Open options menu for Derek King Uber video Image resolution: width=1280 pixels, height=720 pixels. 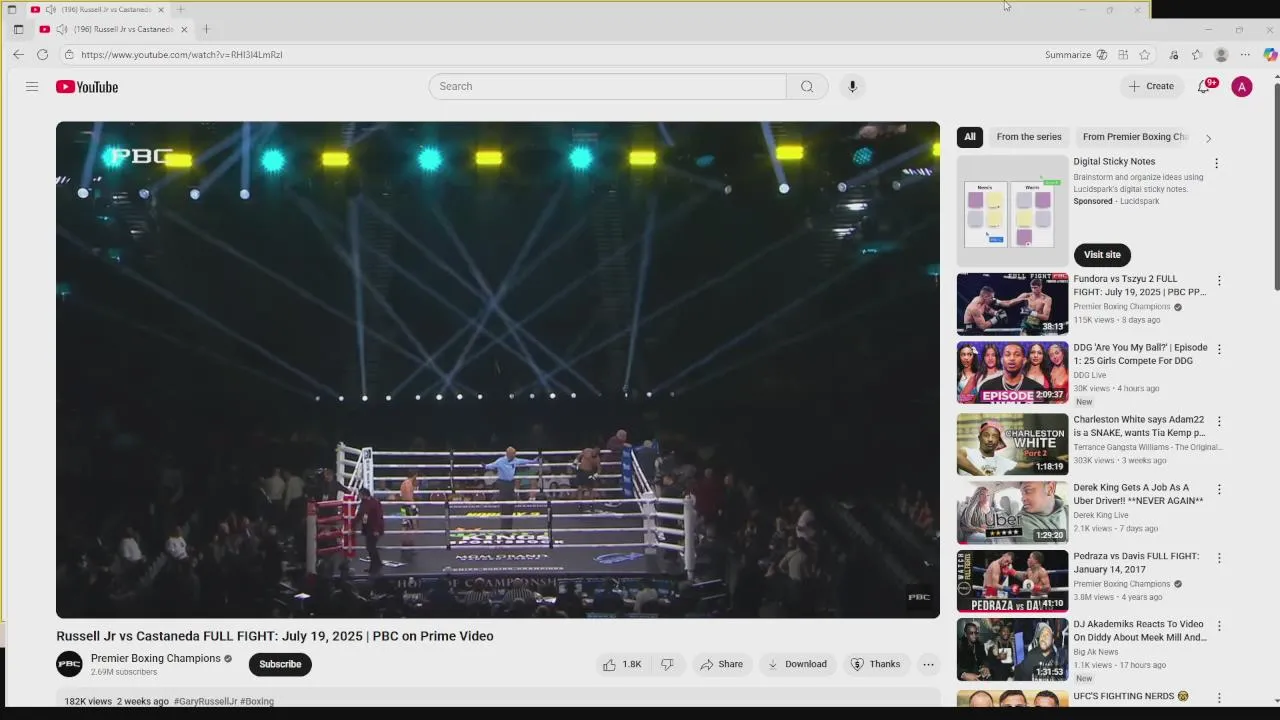pos(1219,489)
